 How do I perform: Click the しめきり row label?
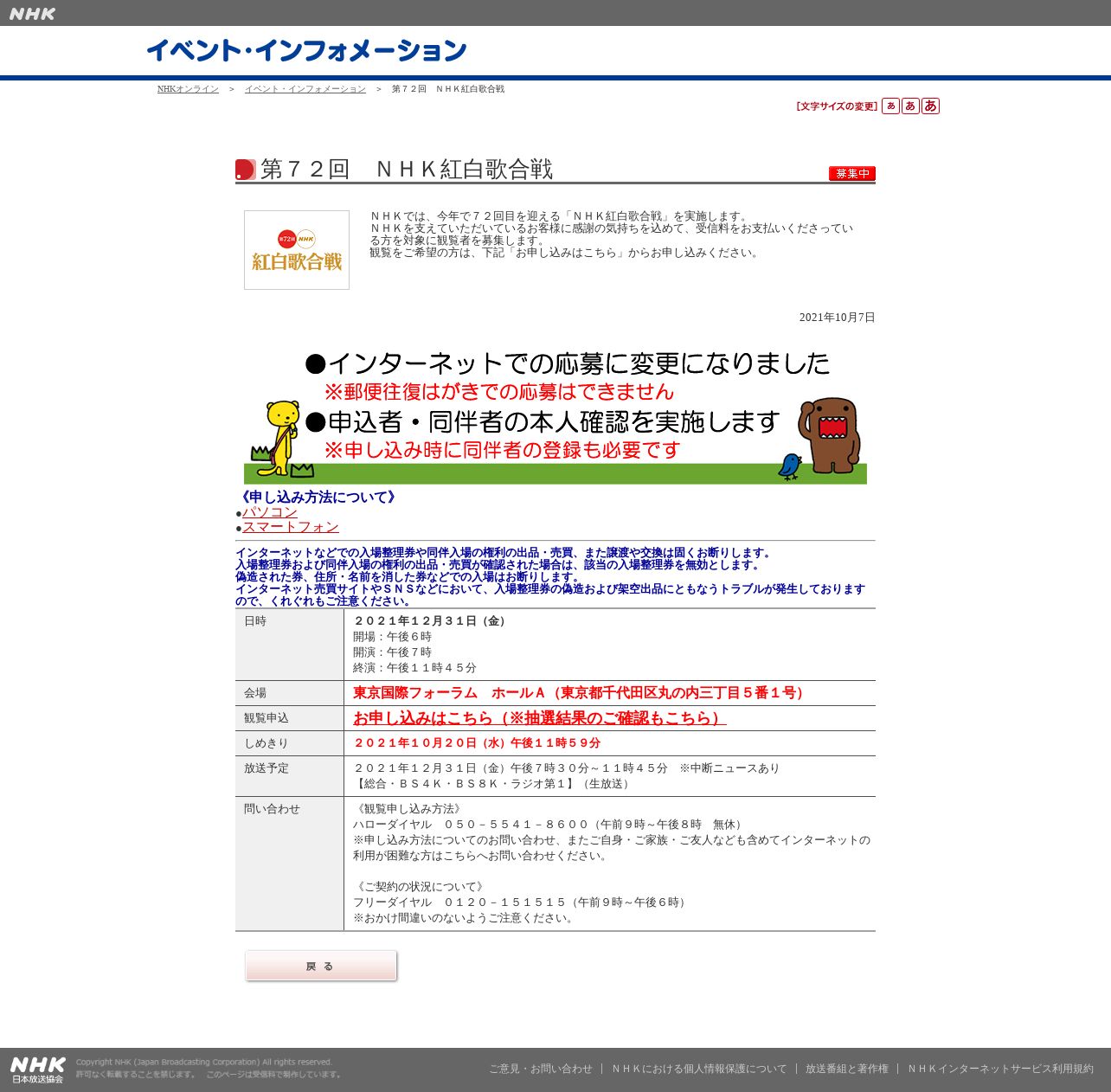[267, 743]
